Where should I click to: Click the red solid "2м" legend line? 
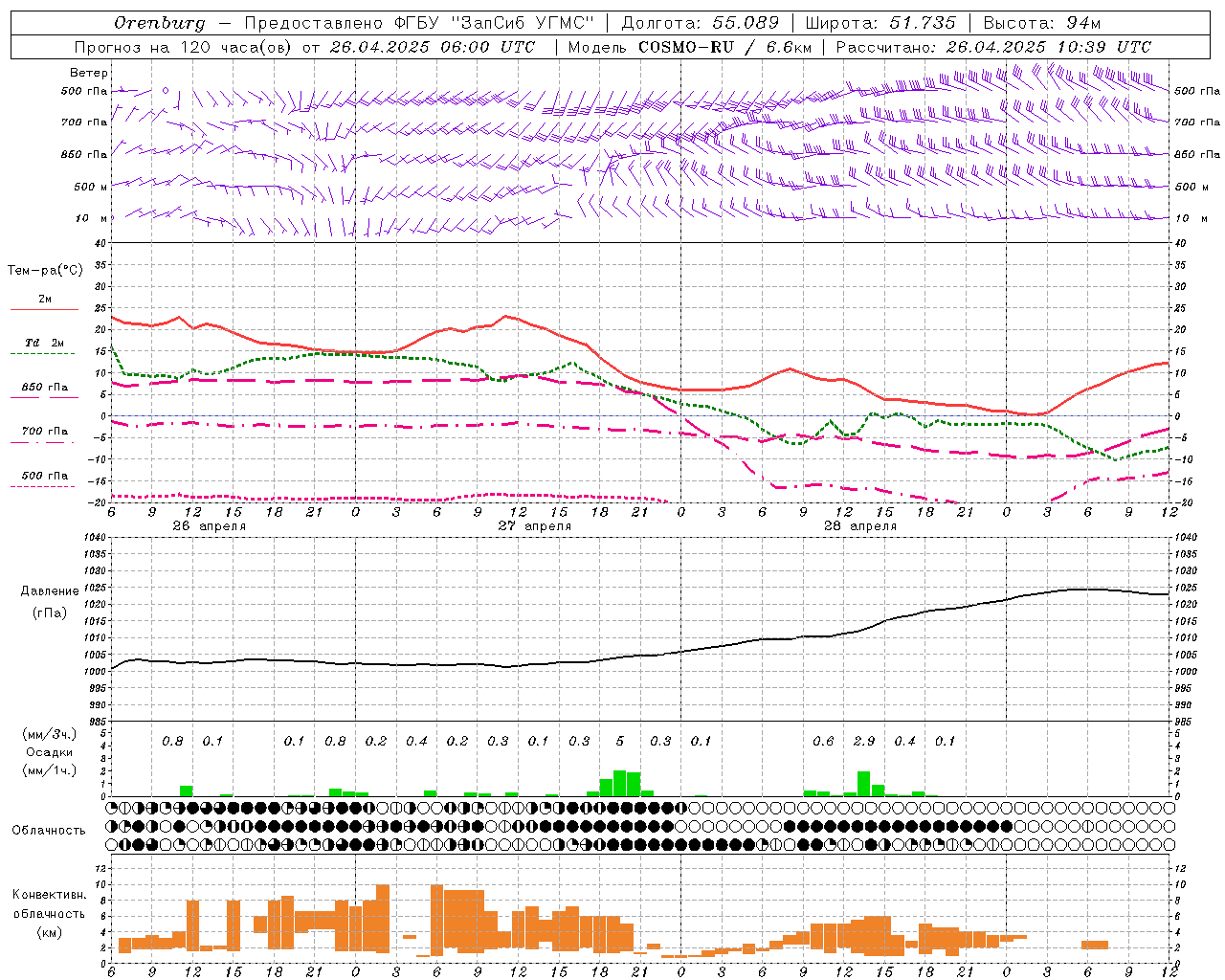(x=44, y=309)
